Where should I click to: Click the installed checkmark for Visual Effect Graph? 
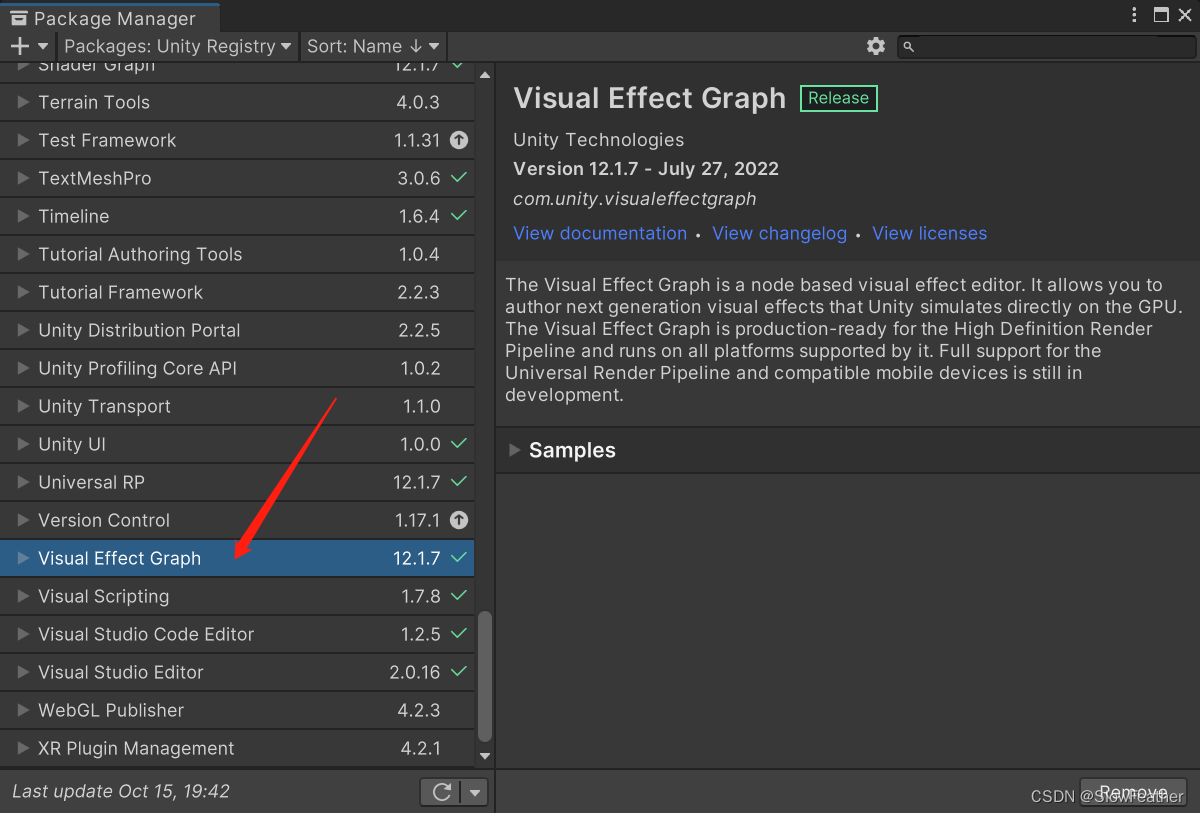pos(459,558)
